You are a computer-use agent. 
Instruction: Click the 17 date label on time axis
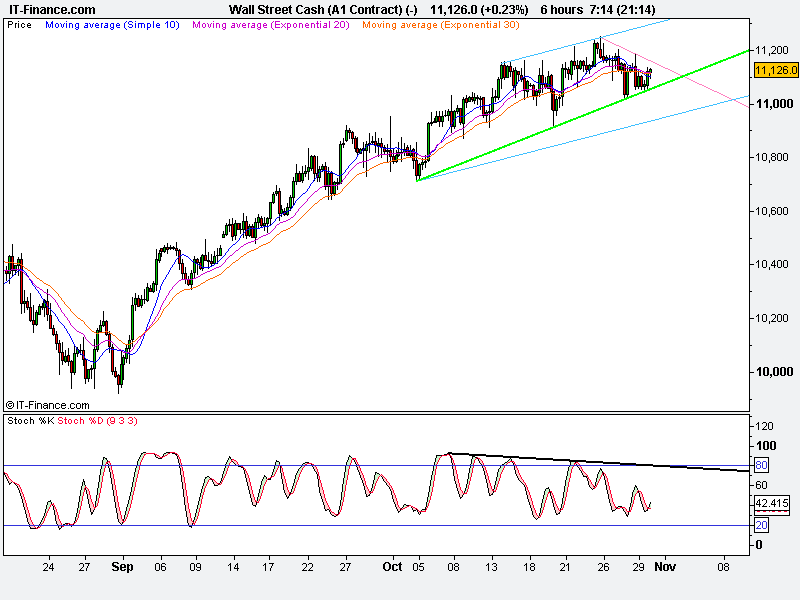pyautogui.click(x=268, y=567)
